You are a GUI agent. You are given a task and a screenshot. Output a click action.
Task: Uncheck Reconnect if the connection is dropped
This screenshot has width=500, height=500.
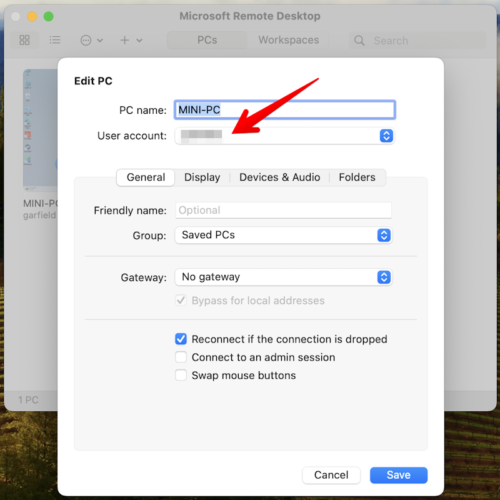181,339
